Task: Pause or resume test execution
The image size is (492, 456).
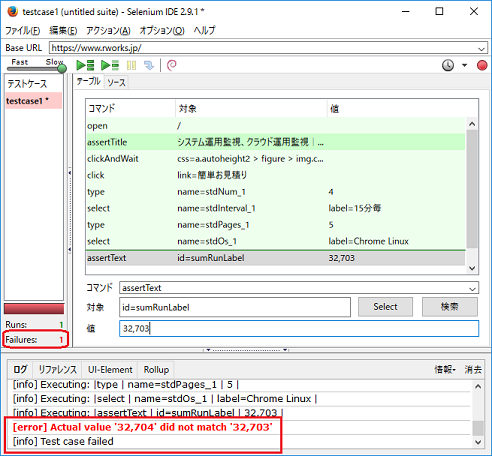Action: tap(131, 65)
